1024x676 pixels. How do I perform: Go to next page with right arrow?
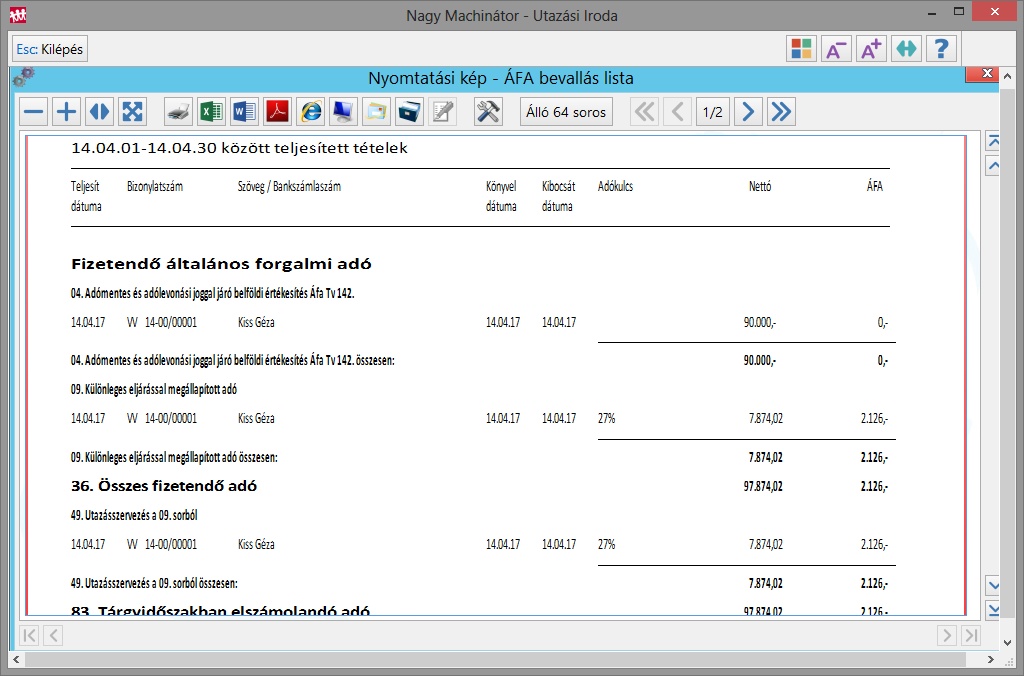[x=748, y=112]
